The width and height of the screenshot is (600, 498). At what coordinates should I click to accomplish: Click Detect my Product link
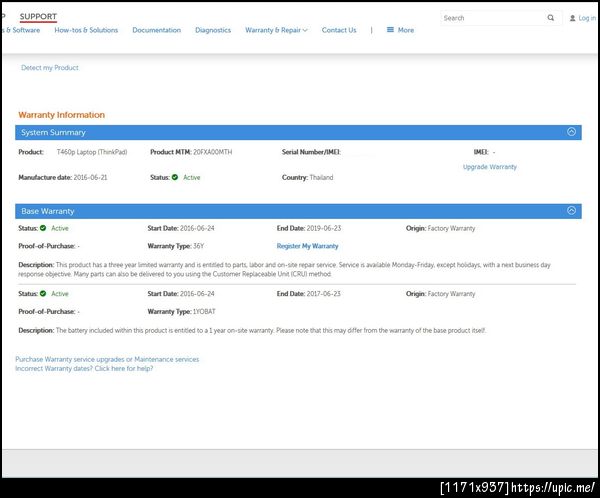(x=50, y=68)
